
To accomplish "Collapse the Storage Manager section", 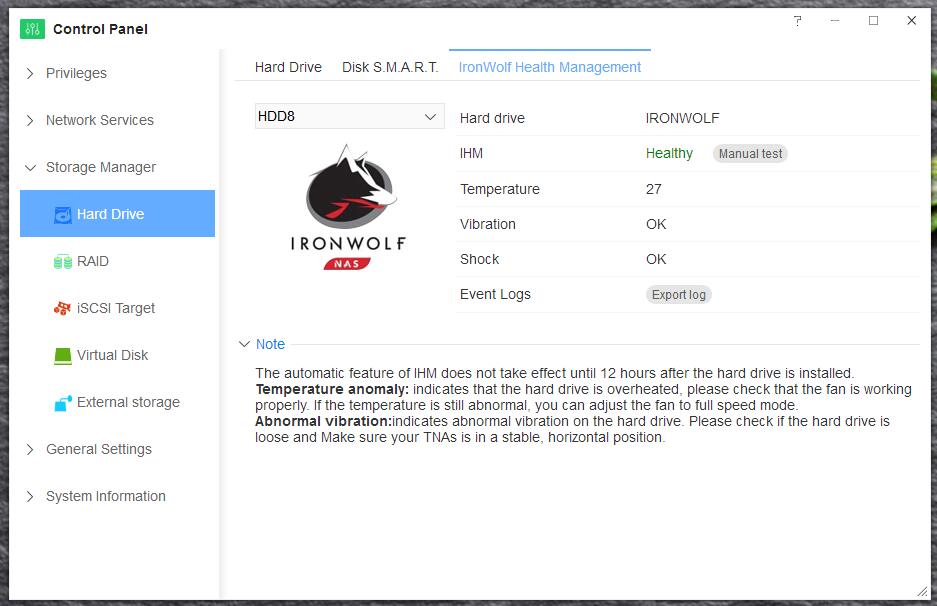I will tap(30, 167).
